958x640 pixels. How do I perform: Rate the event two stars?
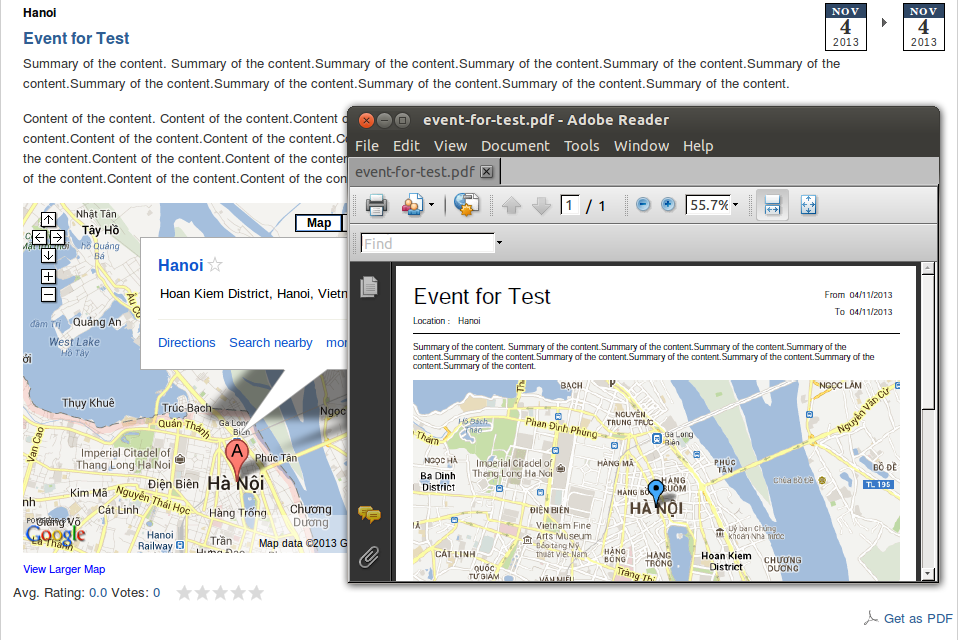click(202, 593)
